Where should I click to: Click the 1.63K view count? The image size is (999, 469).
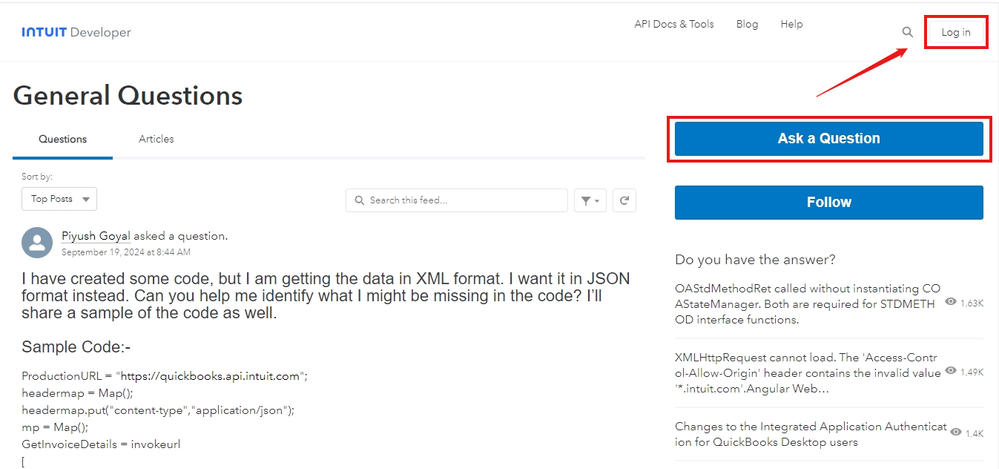click(x=972, y=303)
